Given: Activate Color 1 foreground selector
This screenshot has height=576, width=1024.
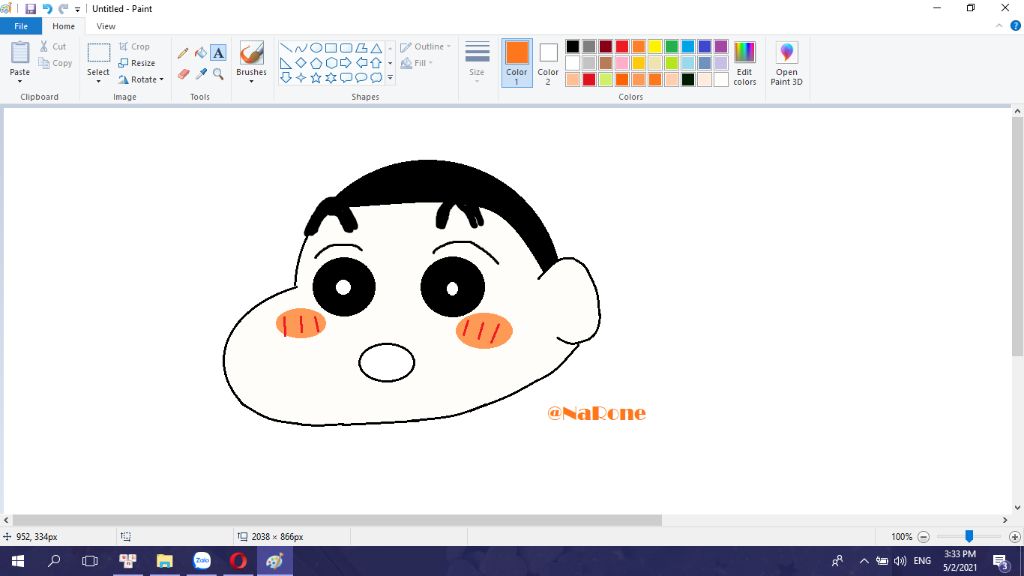Looking at the screenshot, I should [517, 63].
